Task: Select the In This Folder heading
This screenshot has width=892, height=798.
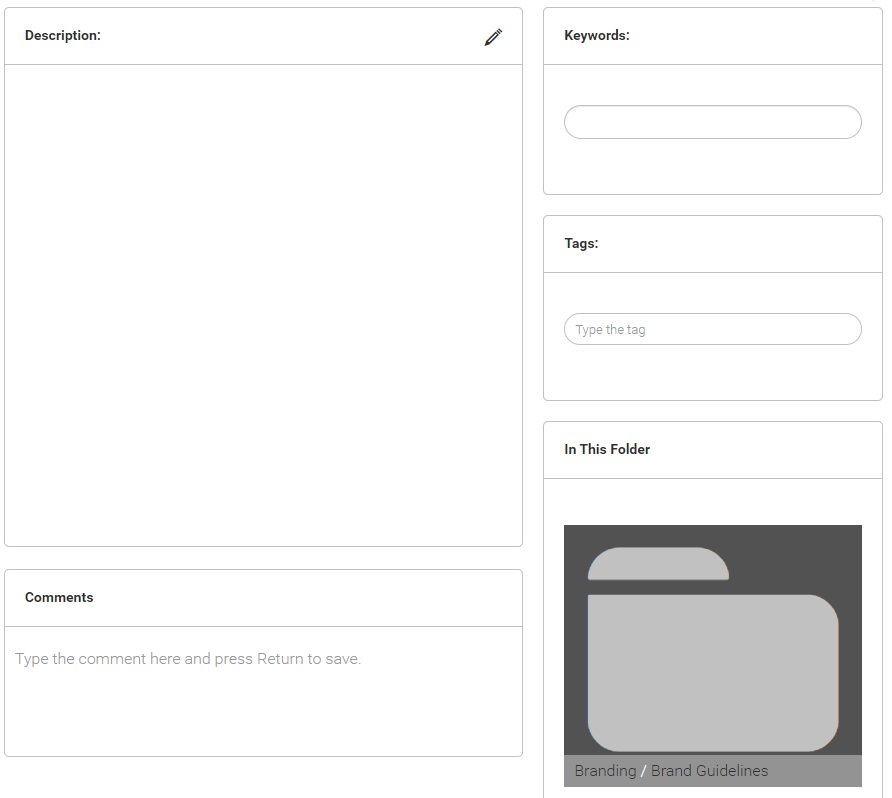Action: [606, 449]
